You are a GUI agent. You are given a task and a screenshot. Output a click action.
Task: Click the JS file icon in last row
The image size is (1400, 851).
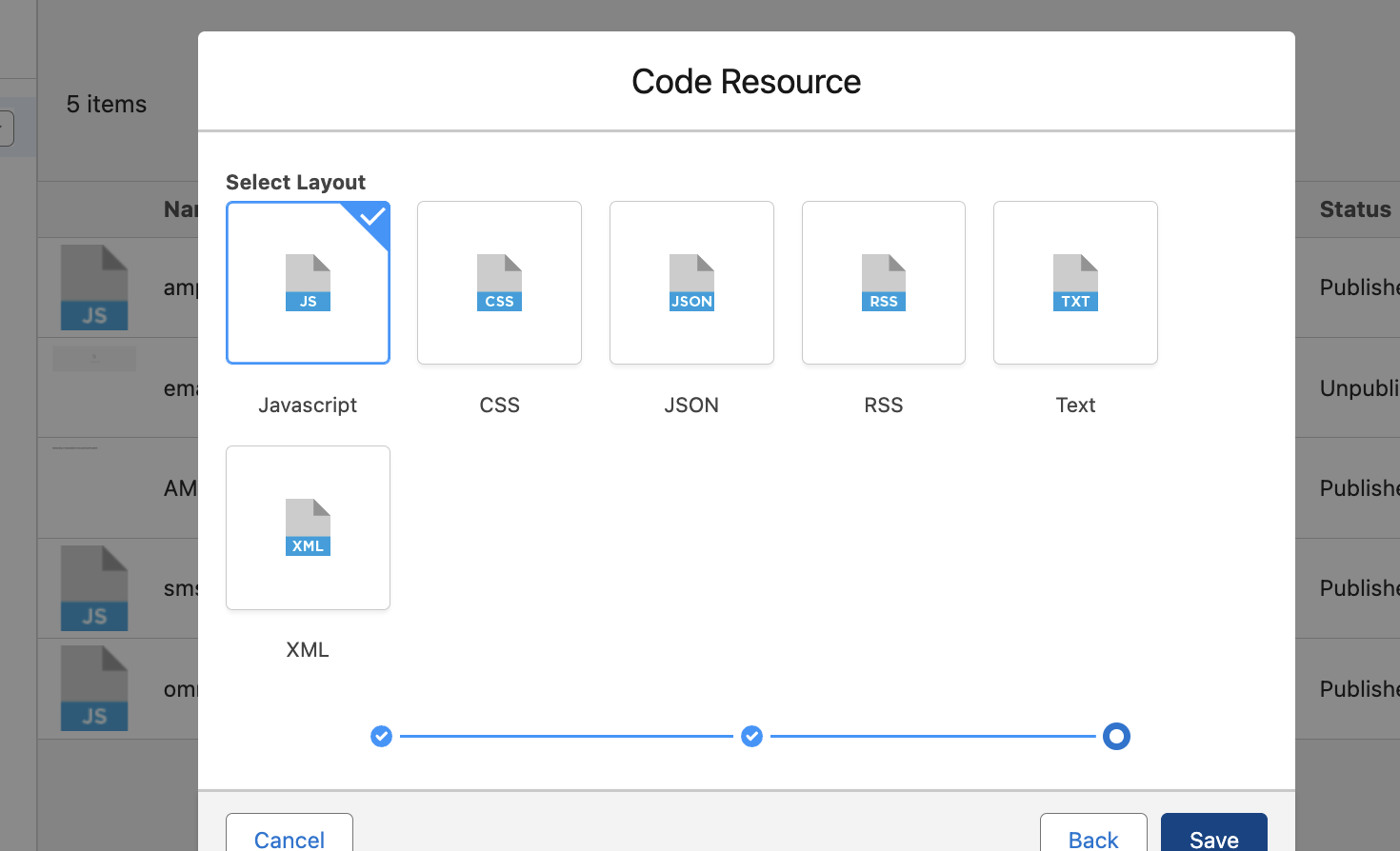[94, 688]
